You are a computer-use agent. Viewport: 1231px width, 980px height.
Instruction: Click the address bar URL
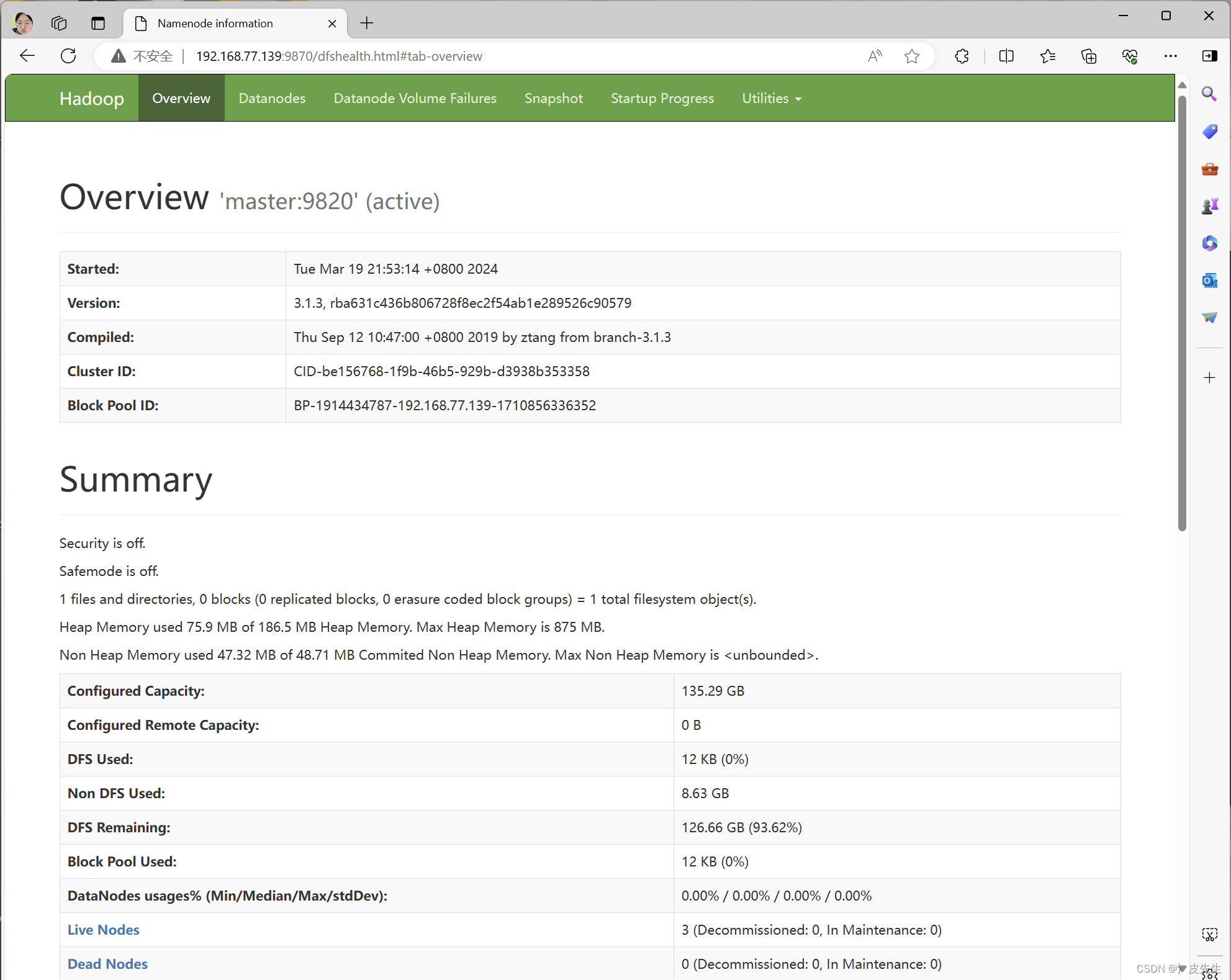click(339, 56)
